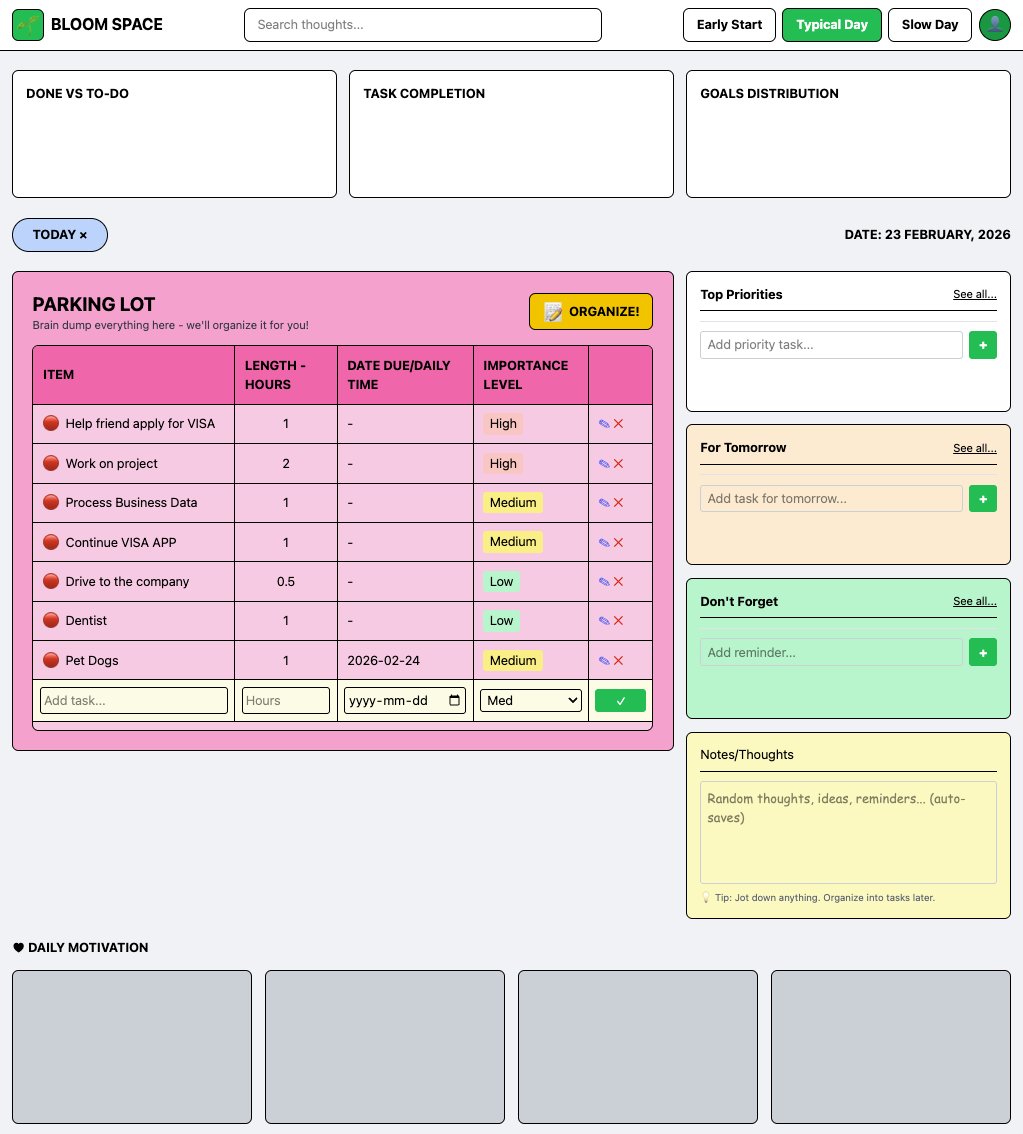Click the ORGANIZE! button
This screenshot has height=1134, width=1023.
click(591, 312)
